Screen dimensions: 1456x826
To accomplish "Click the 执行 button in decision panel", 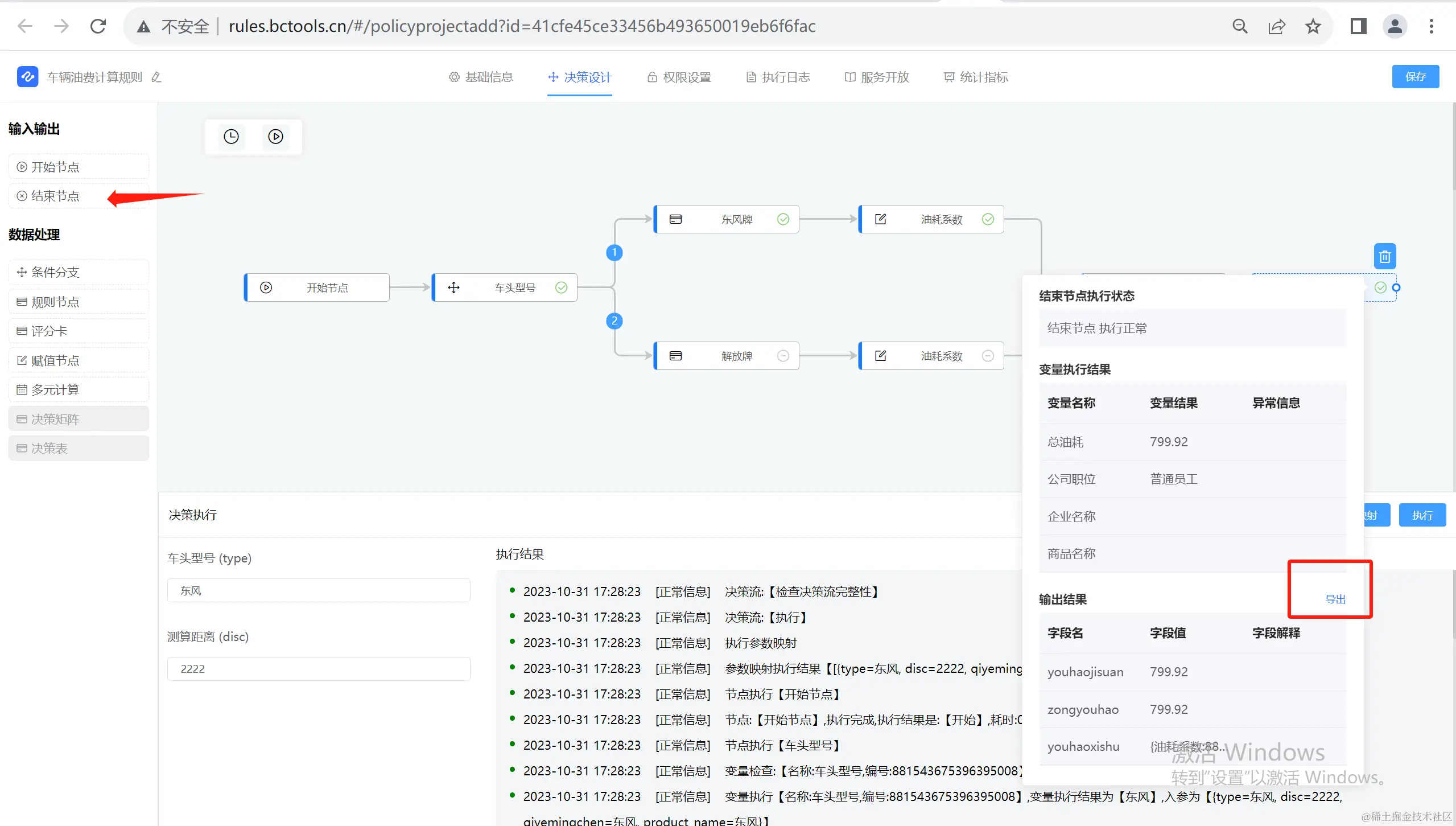I will 1422,515.
